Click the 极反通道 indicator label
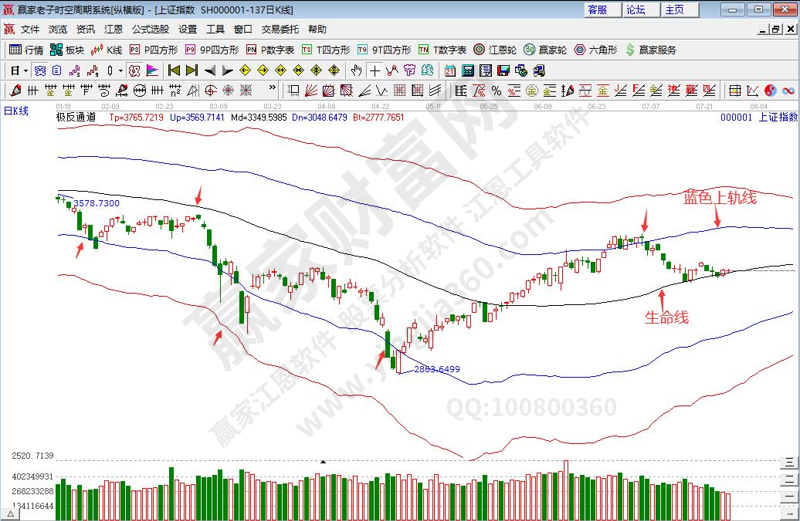Image resolution: width=800 pixels, height=521 pixels. [76, 117]
